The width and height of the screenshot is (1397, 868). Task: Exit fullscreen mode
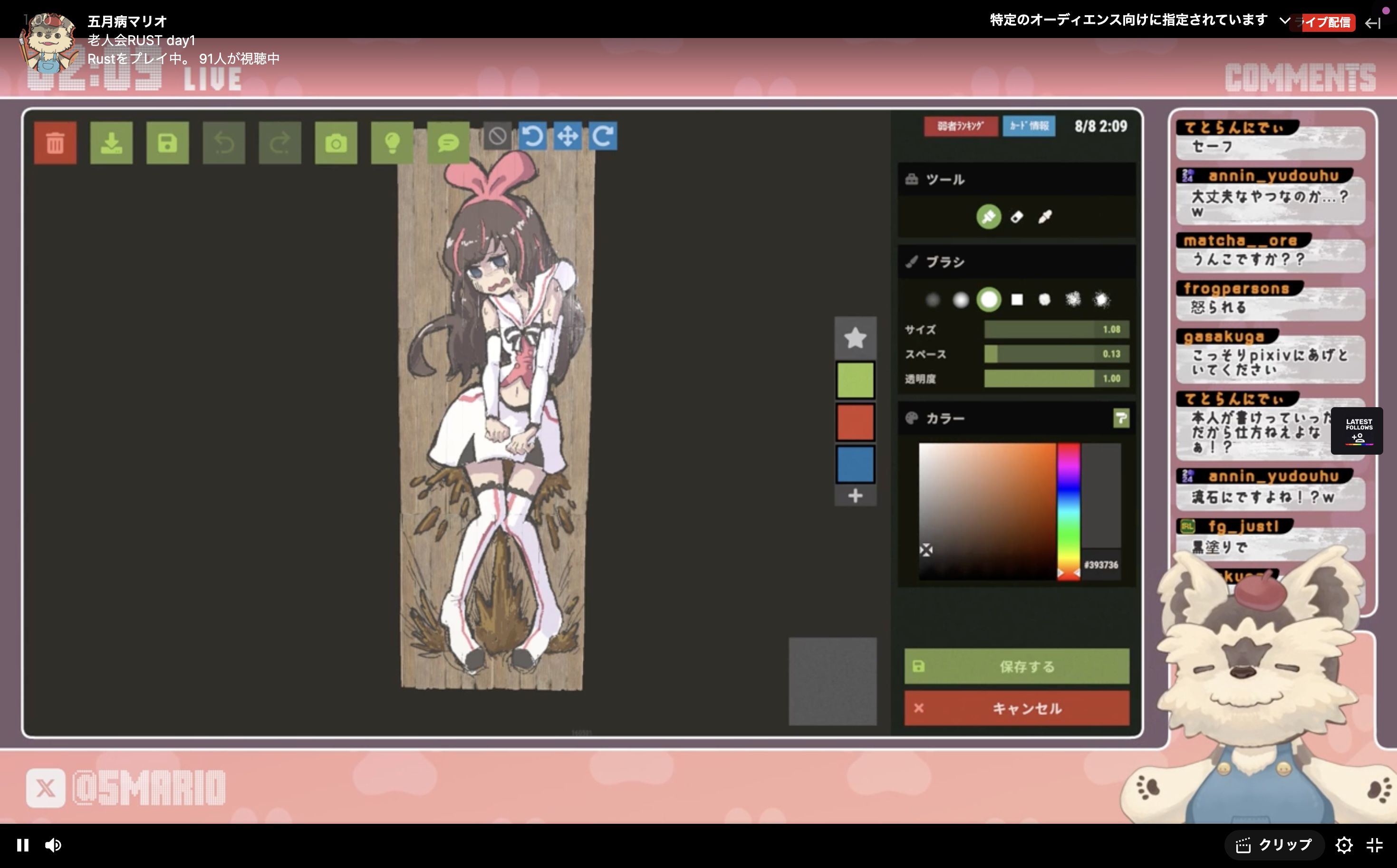point(1375,845)
